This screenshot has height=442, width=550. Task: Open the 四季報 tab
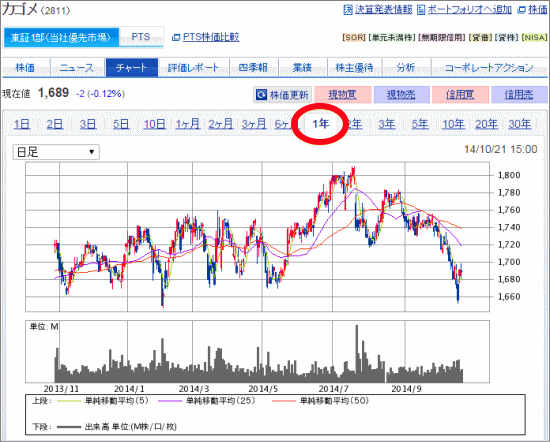point(254,67)
